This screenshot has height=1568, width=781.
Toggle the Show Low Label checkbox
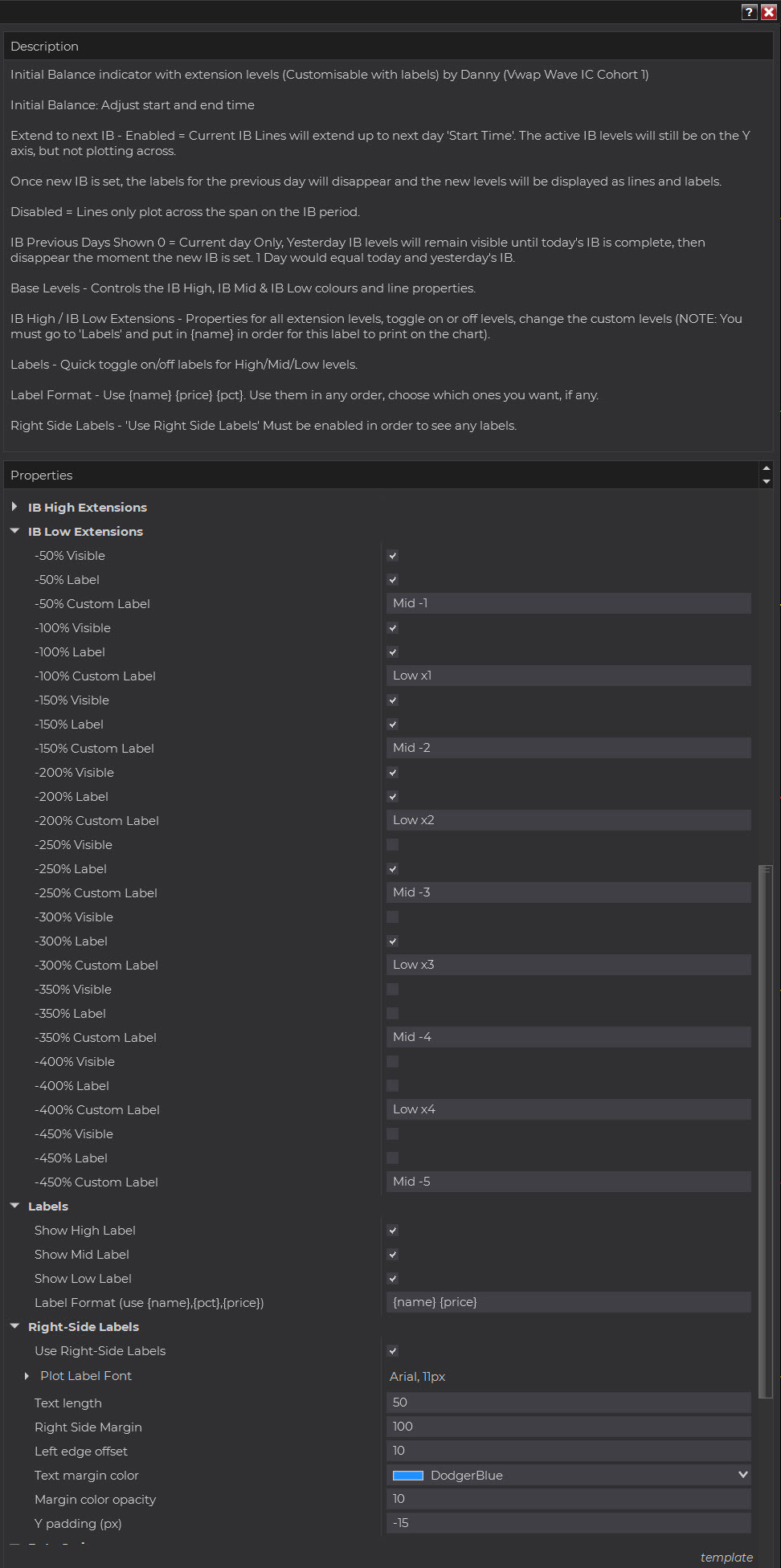tap(393, 1278)
